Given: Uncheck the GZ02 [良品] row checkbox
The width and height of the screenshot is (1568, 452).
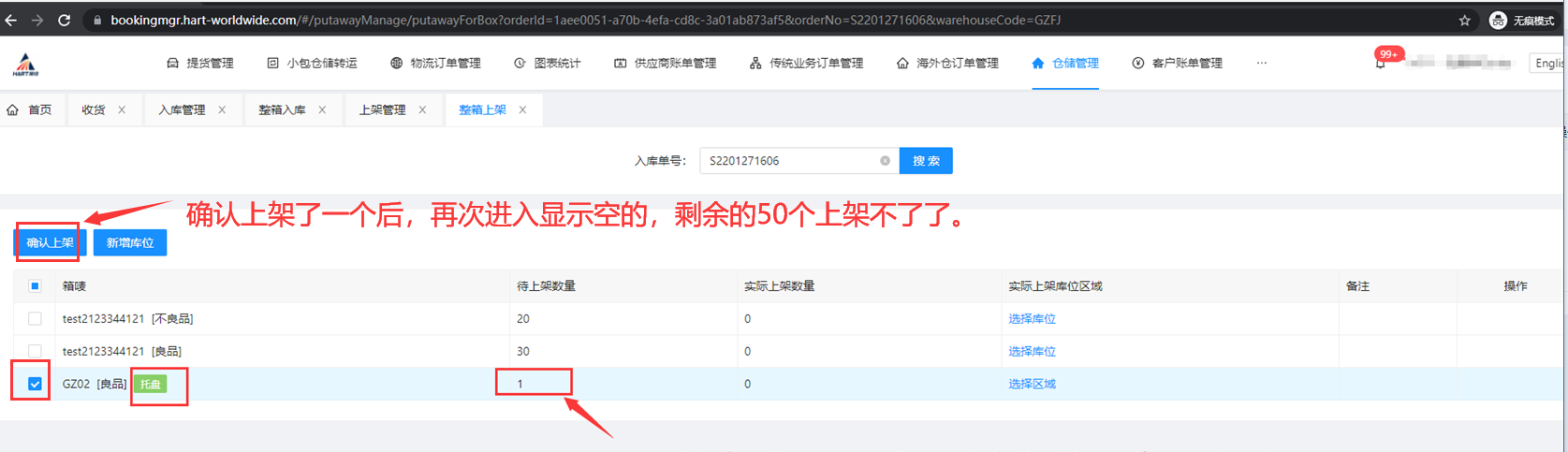Looking at the screenshot, I should 35,384.
